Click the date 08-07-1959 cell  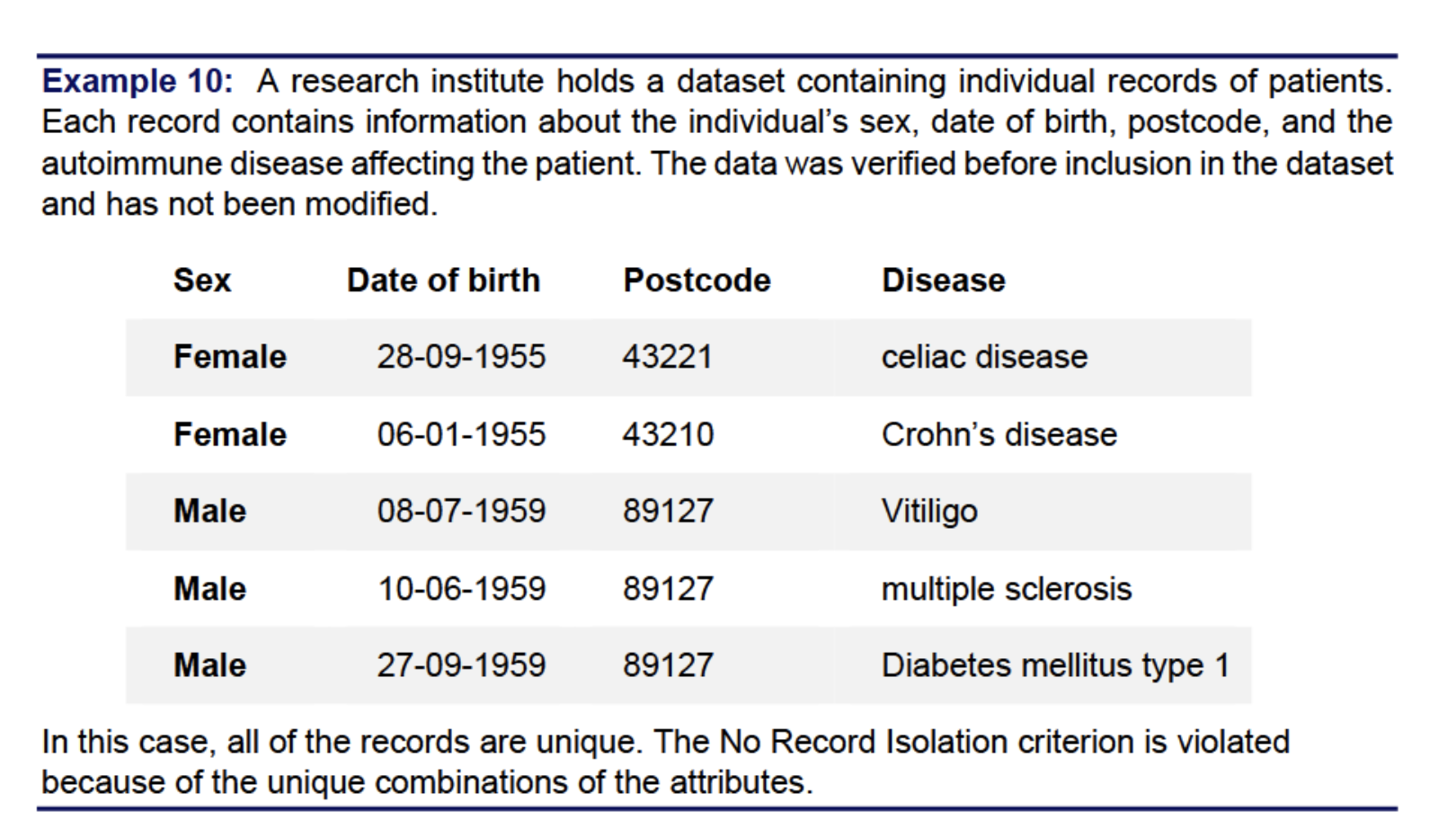pyautogui.click(x=461, y=511)
